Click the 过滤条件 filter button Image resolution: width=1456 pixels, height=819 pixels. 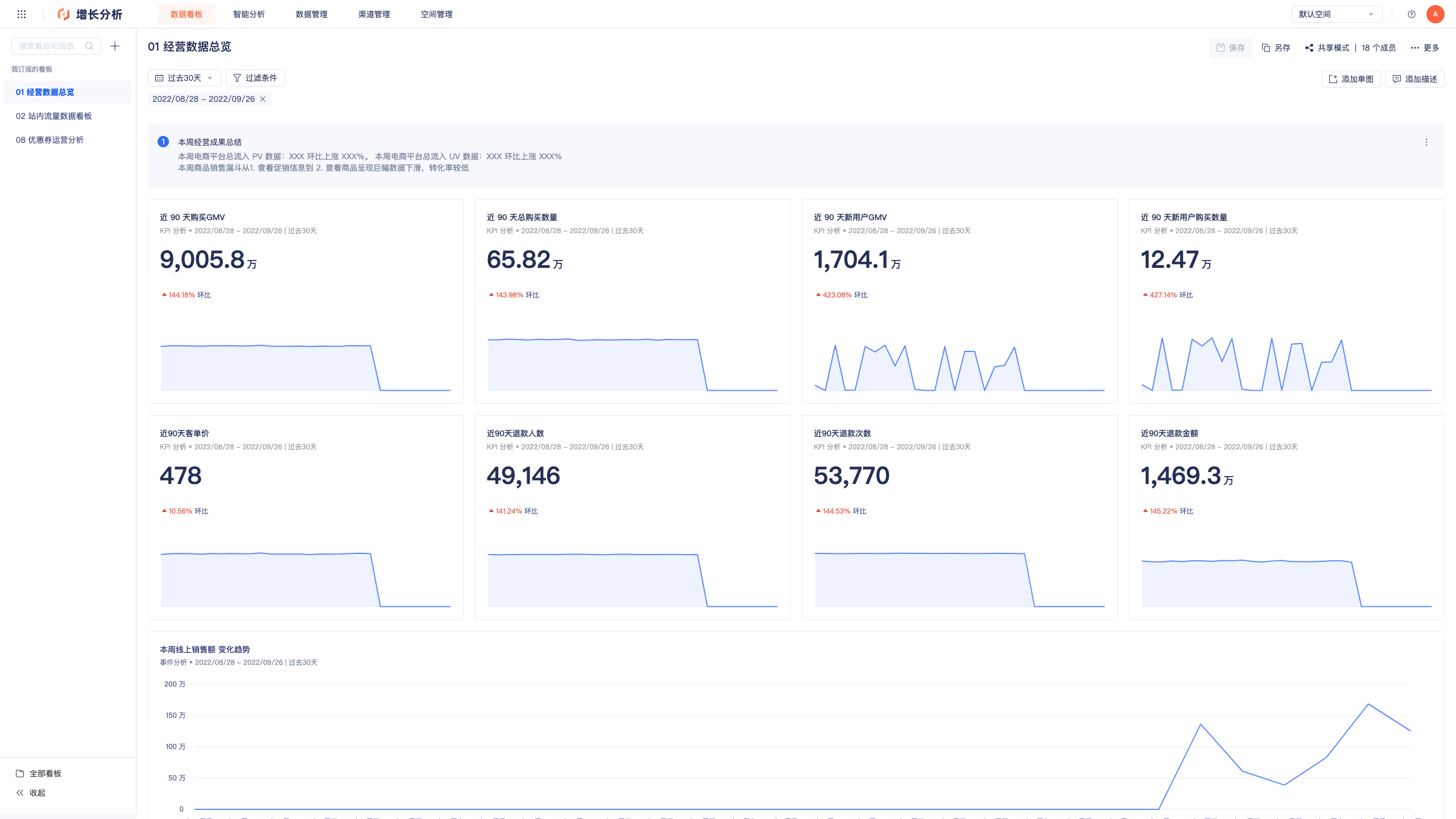coord(255,78)
